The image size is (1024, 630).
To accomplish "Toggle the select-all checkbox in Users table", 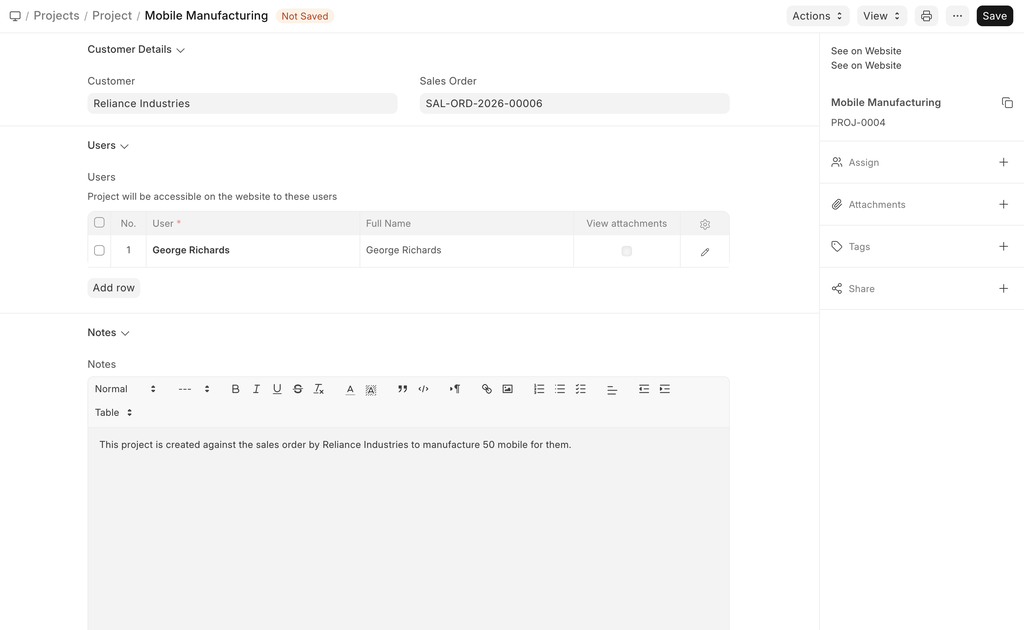I will (99, 223).
